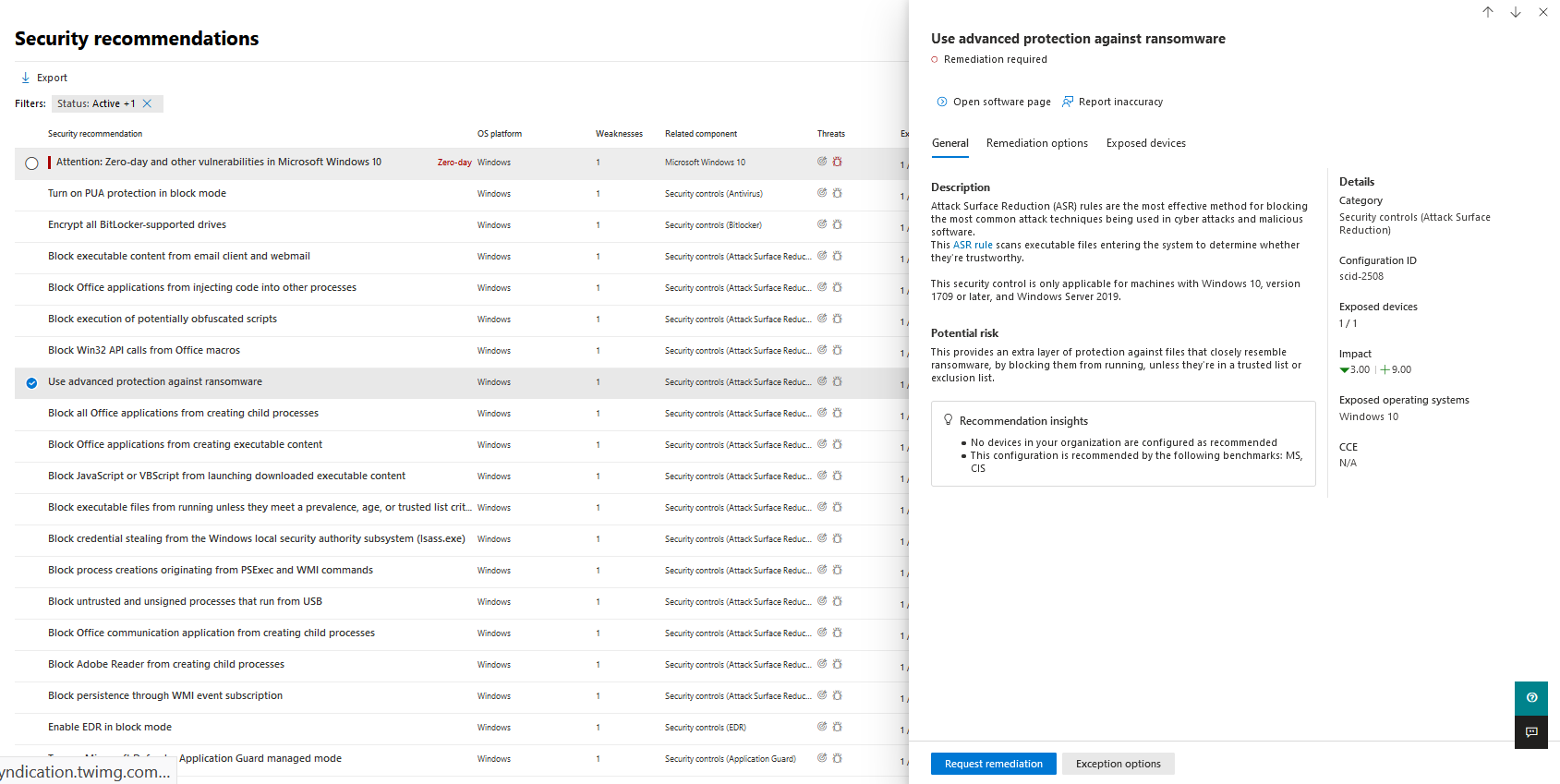Open the Exposed devices tab

(1145, 143)
